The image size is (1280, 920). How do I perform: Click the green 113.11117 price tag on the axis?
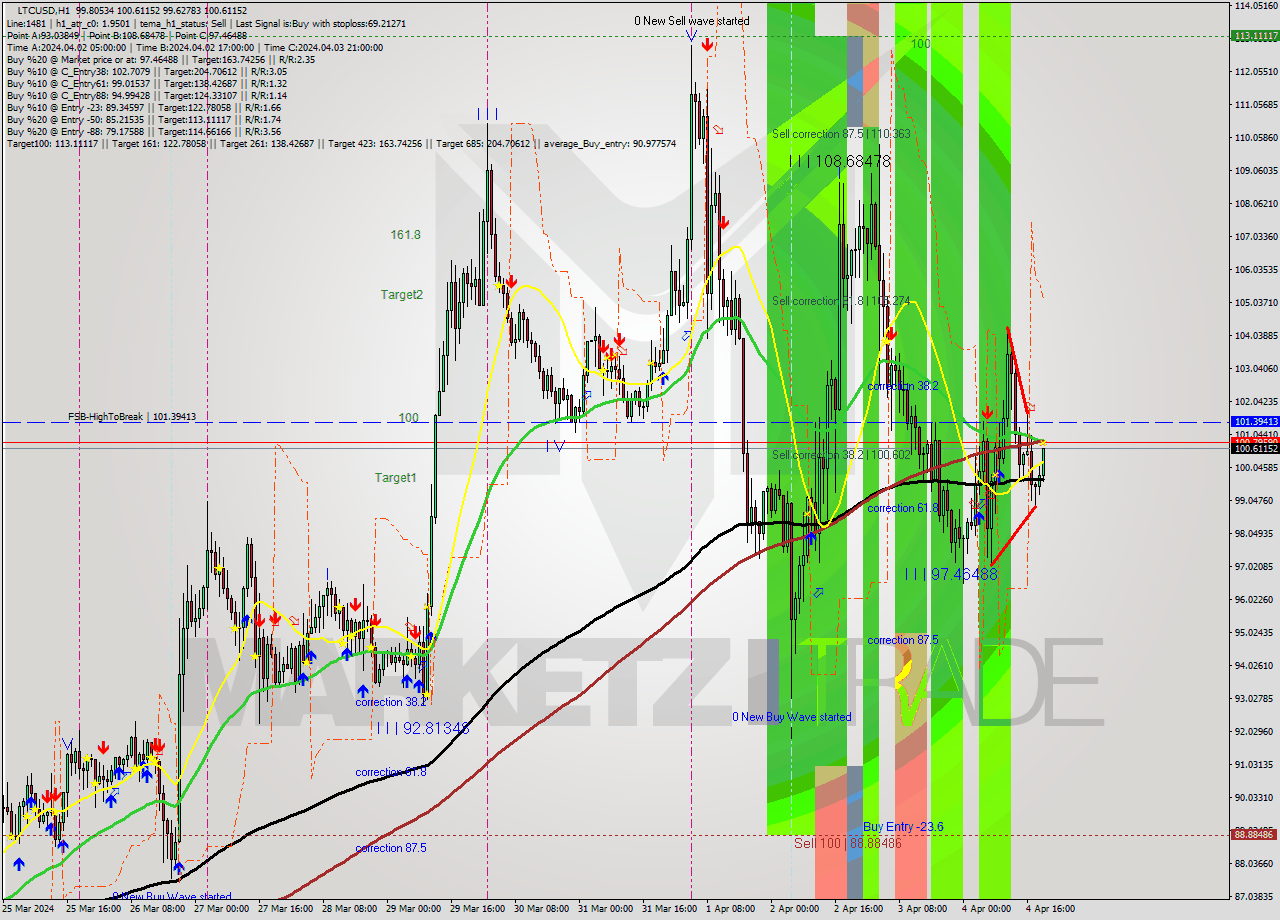point(1252,34)
